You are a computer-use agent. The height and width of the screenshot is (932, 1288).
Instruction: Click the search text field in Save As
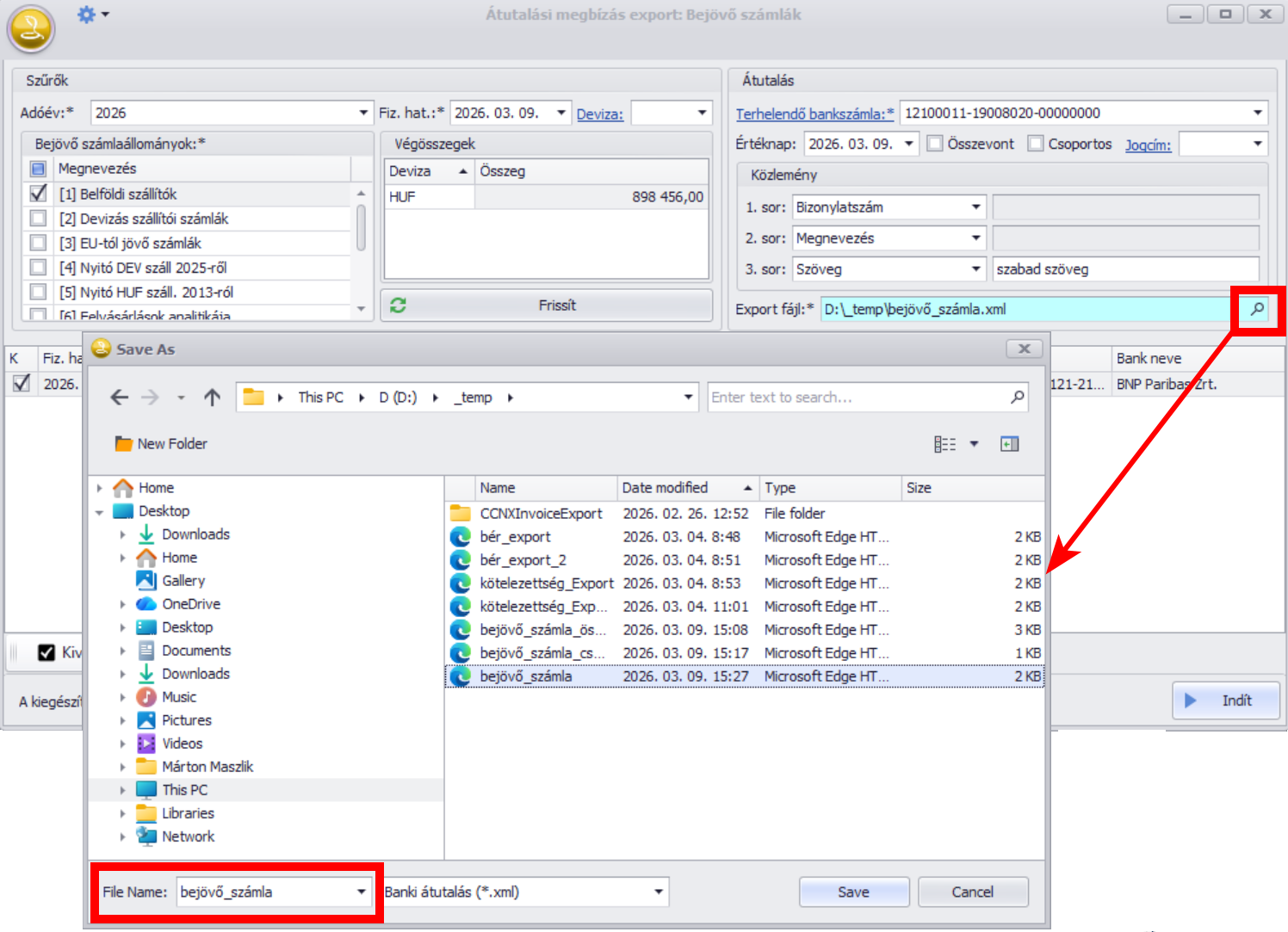click(858, 398)
